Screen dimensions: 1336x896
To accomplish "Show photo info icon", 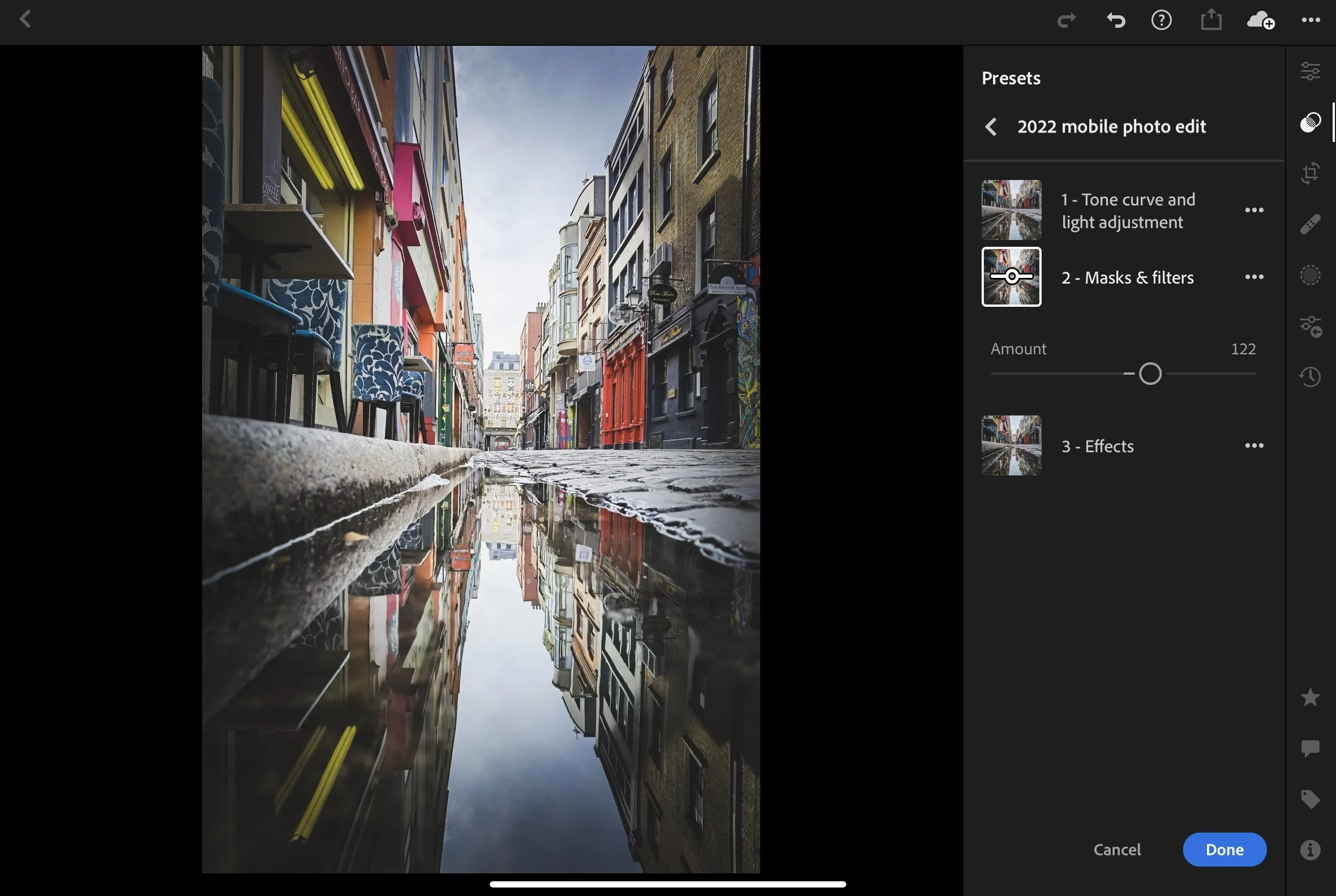I will [x=1310, y=850].
